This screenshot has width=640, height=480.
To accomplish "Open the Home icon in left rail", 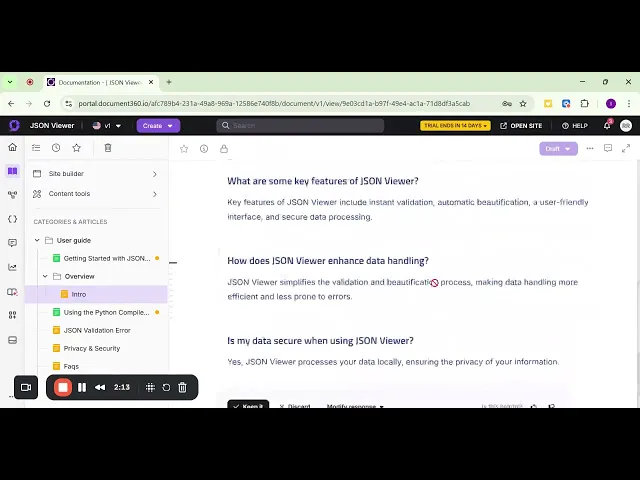I will coord(12,147).
